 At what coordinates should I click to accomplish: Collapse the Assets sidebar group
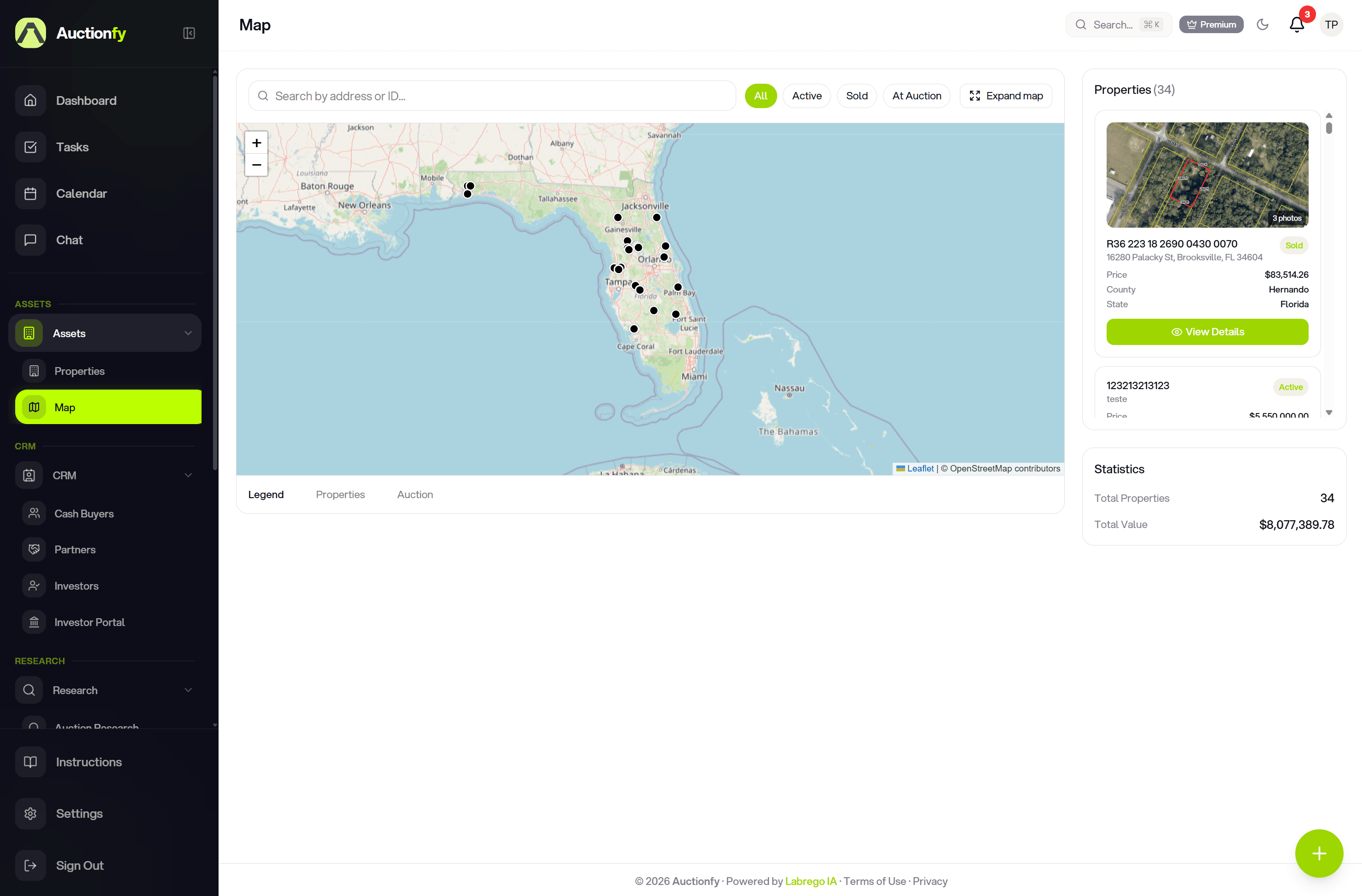[188, 333]
